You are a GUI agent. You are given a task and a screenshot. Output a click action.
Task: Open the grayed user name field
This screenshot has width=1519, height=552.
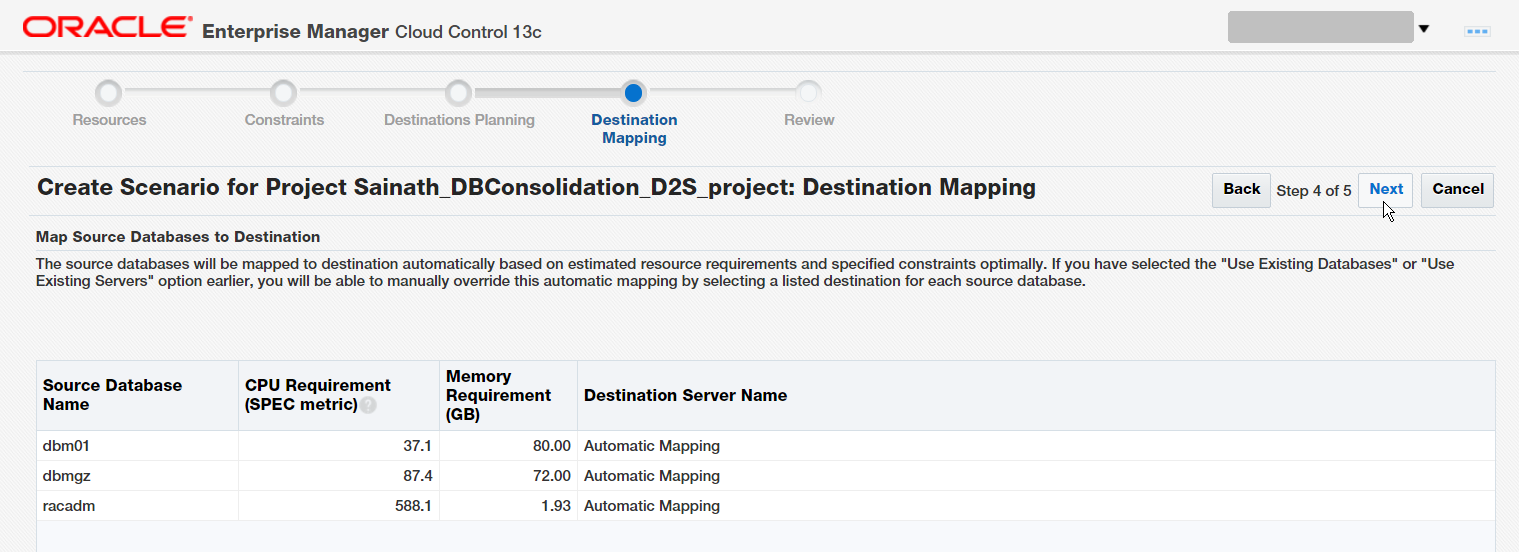pos(1320,27)
